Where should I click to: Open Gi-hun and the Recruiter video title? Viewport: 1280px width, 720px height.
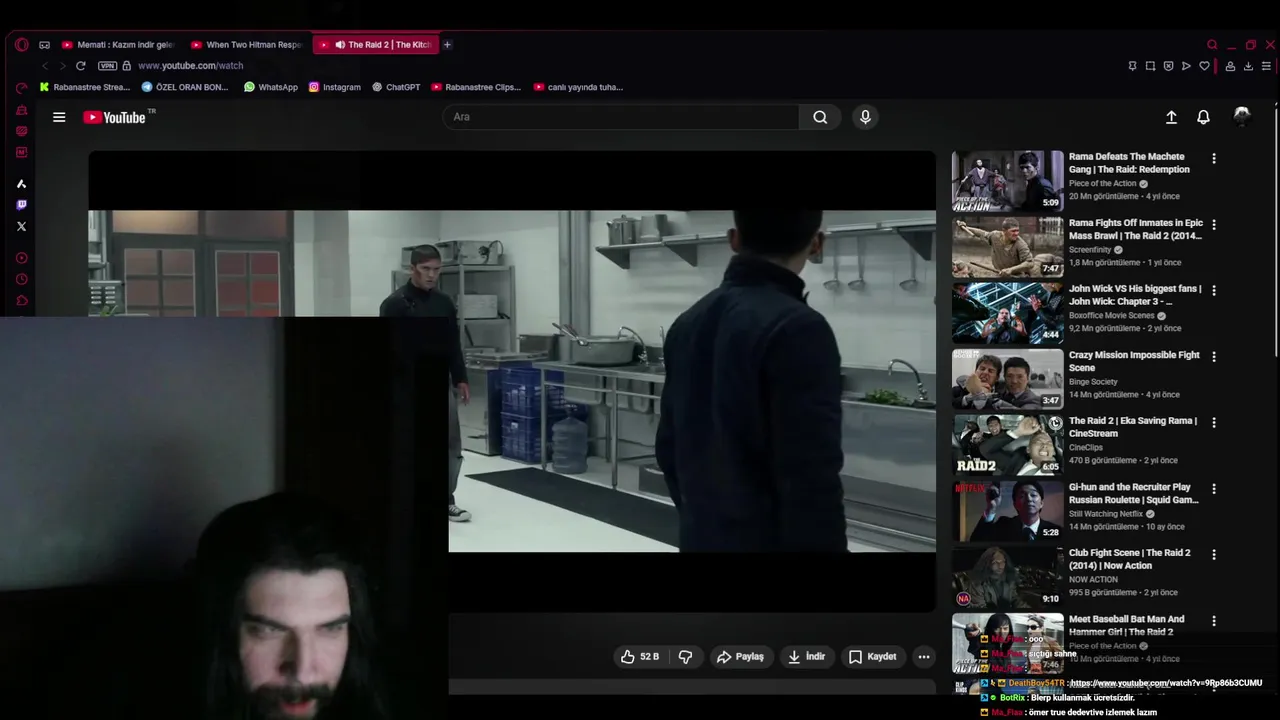tap(1134, 493)
